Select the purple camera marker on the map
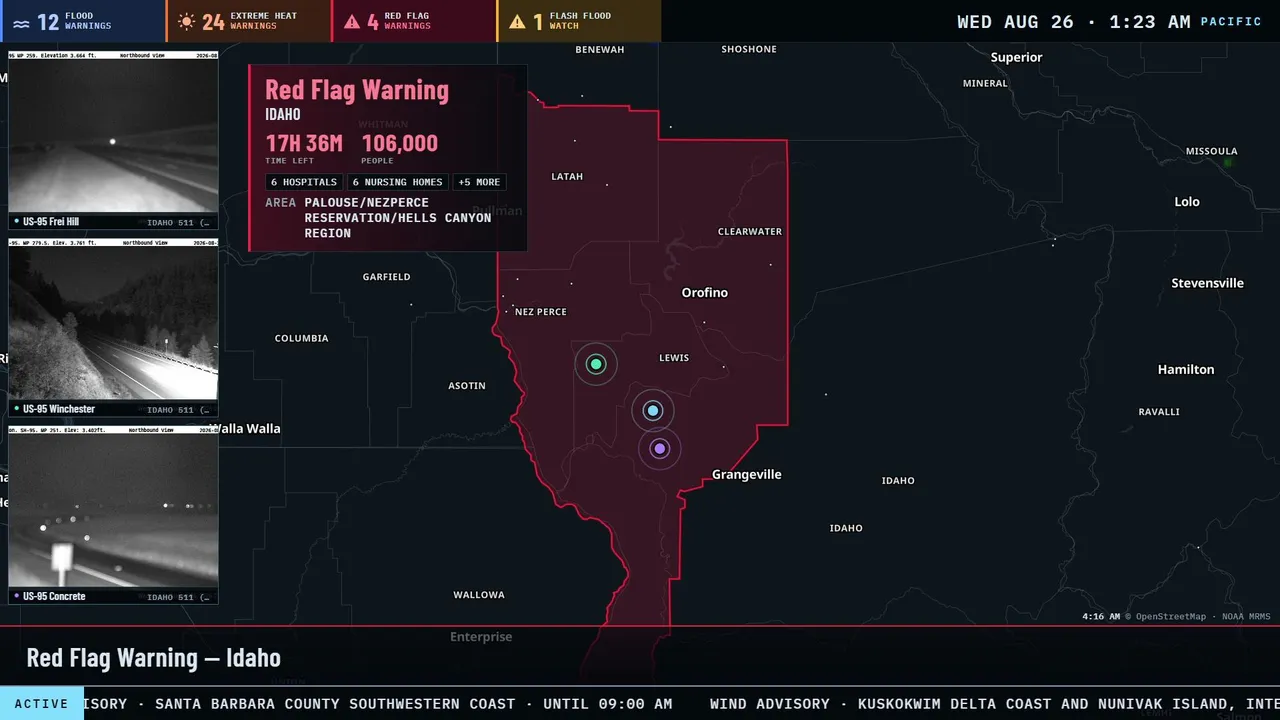The height and width of the screenshot is (720, 1280). (x=659, y=449)
